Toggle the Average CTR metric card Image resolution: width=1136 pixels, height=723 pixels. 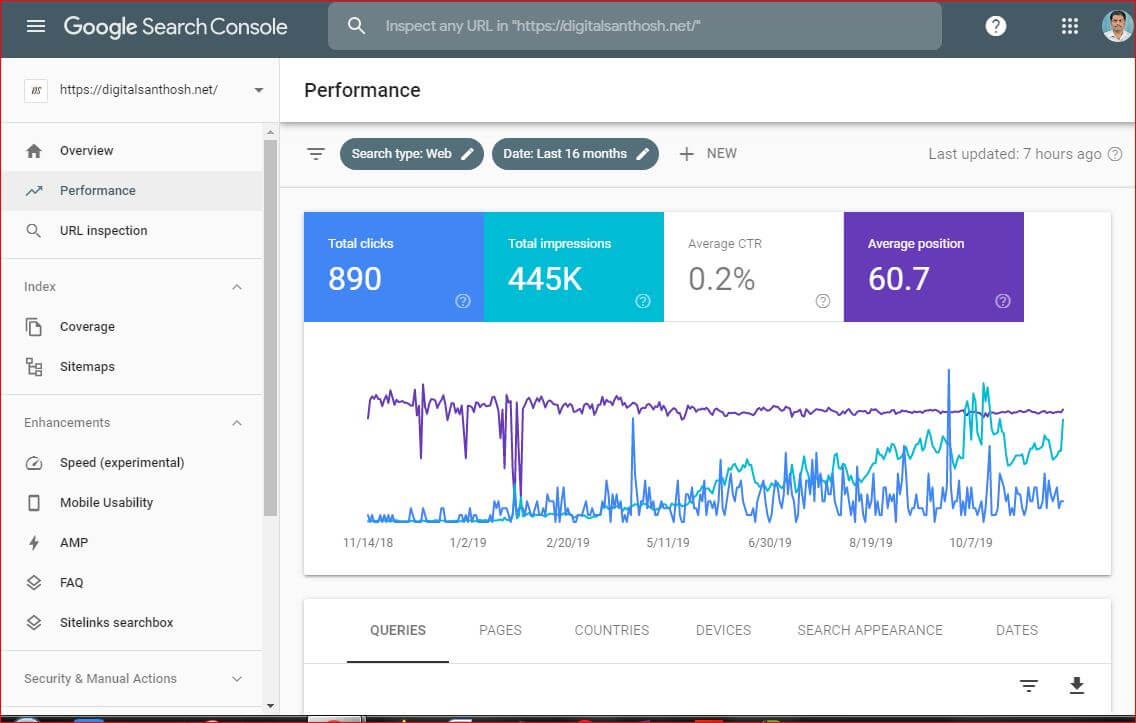[753, 267]
